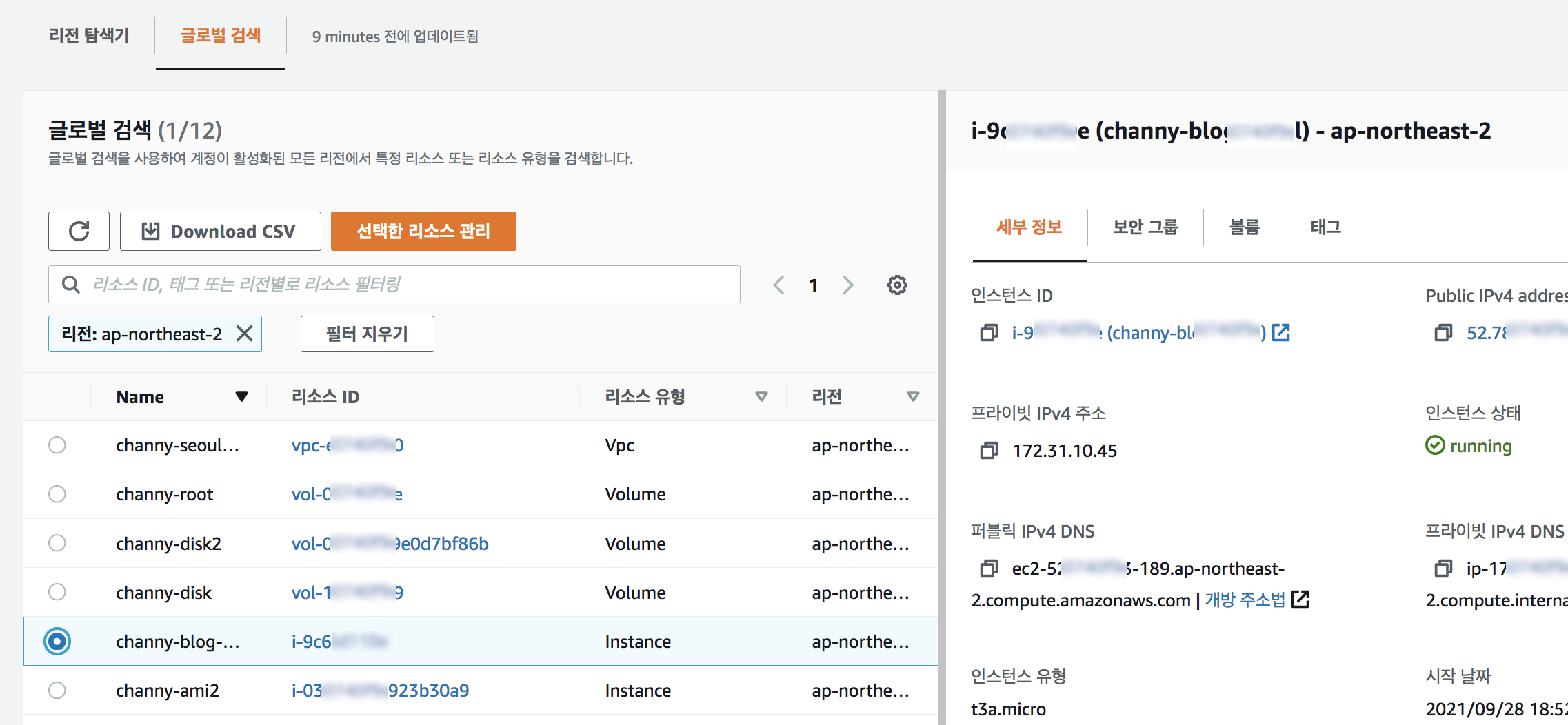Screen dimensions: 1568x725
Task: Click the 리소스 ID column header
Action: click(x=325, y=396)
